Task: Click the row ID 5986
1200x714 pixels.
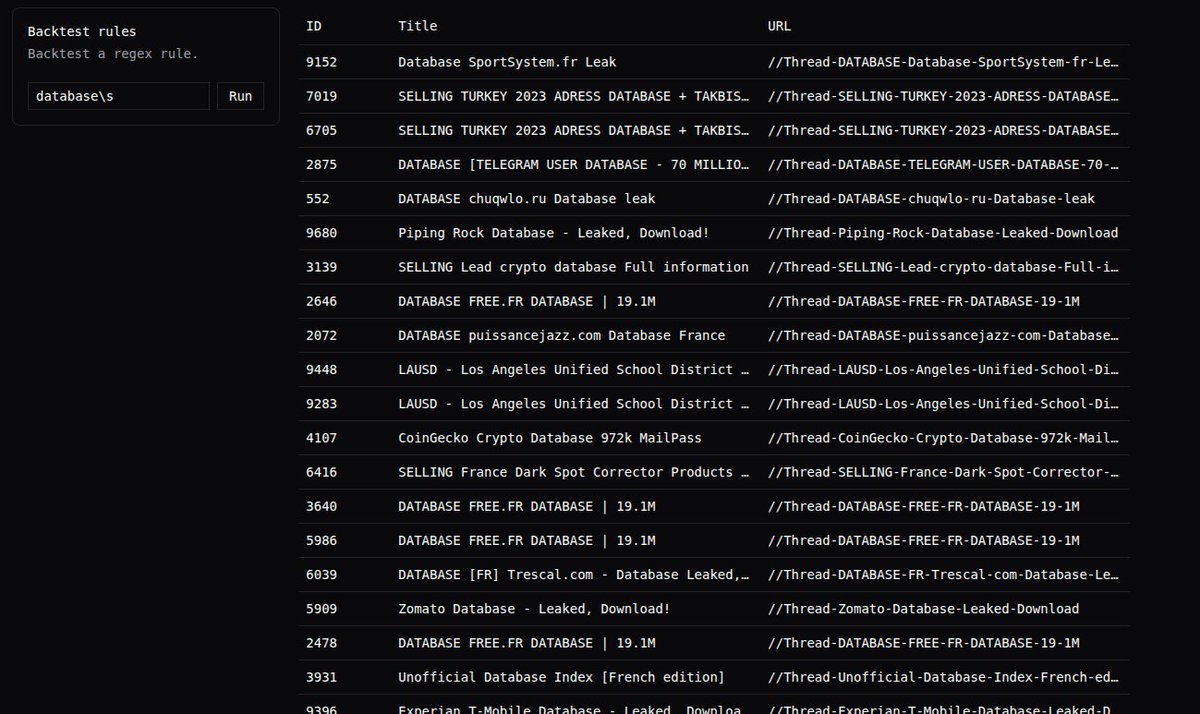Action: (321, 541)
